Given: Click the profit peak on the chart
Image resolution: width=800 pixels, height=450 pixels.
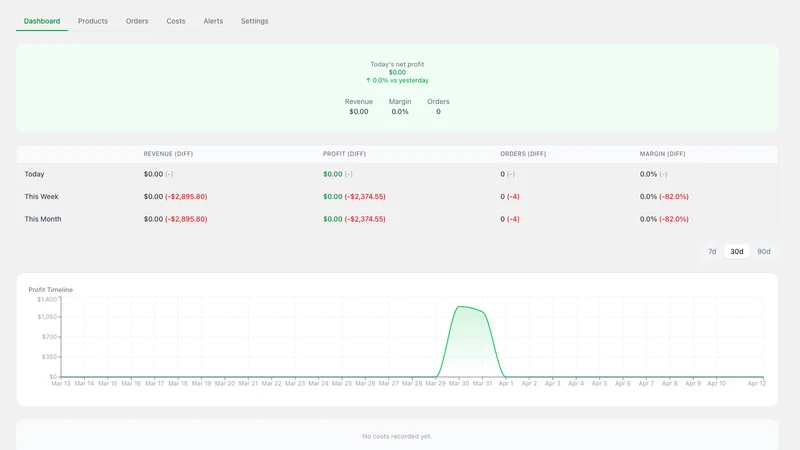Looking at the screenshot, I should (x=460, y=307).
